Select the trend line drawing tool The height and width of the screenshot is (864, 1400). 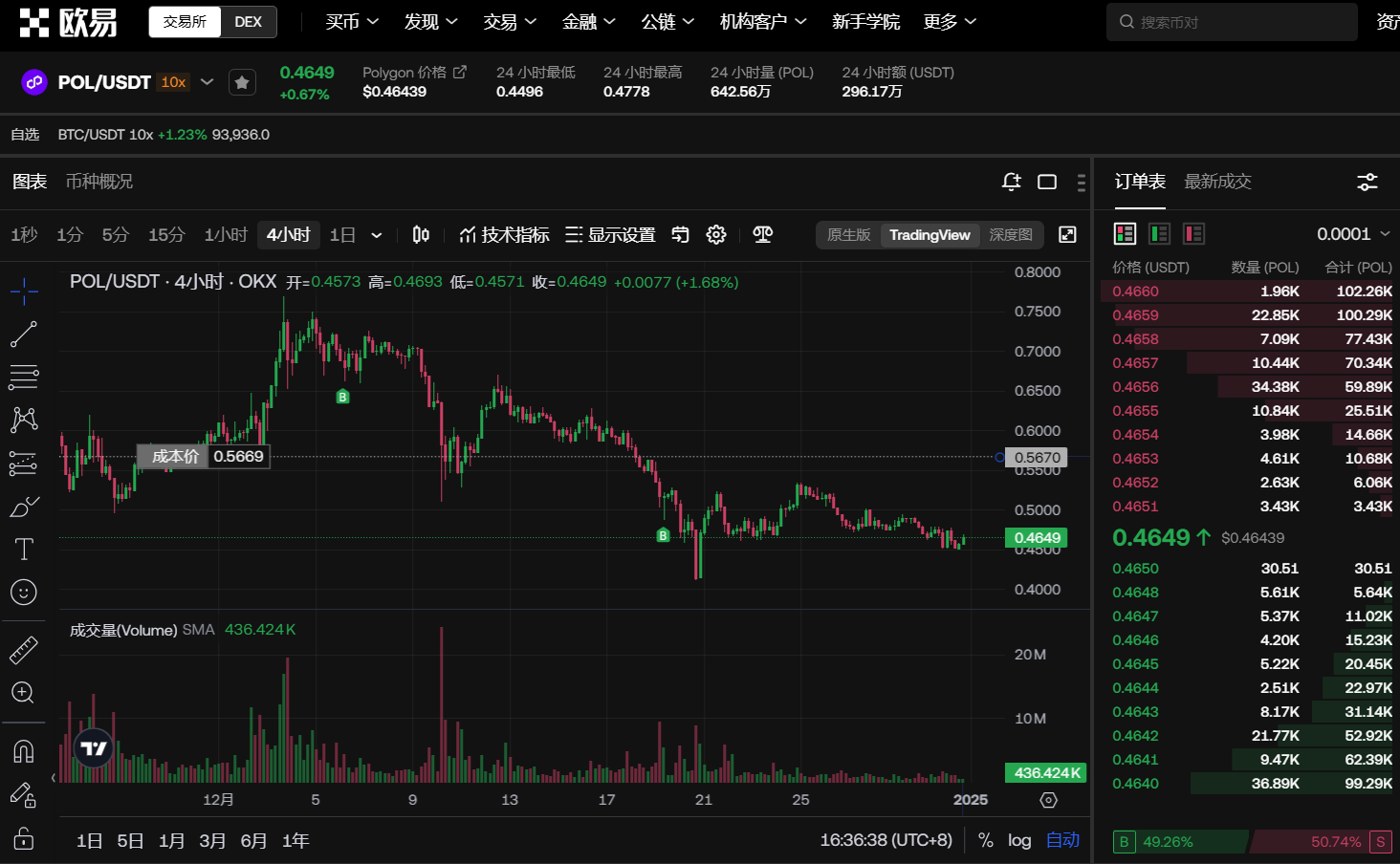coord(23,334)
